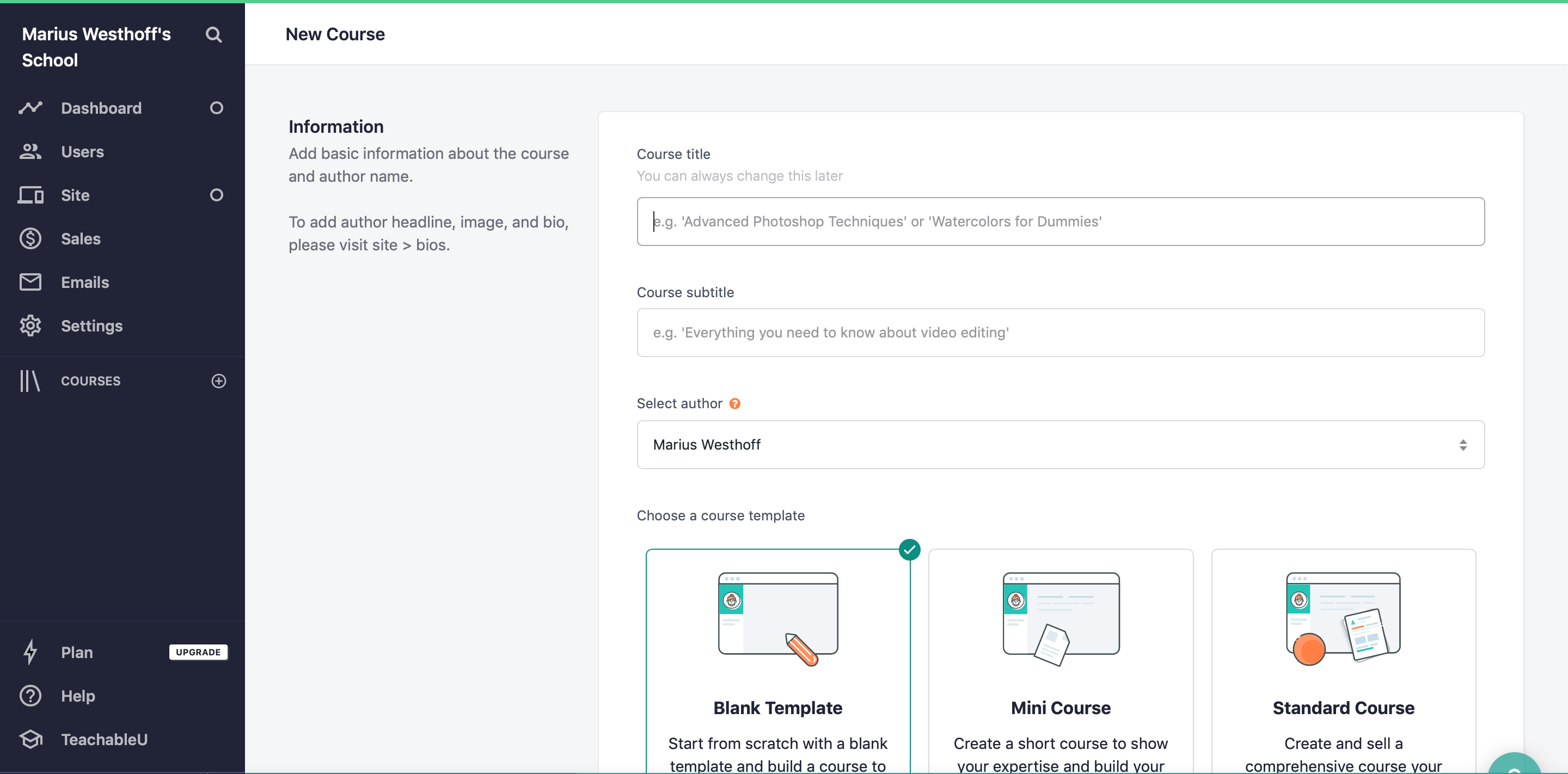Open the search in the sidebar
Image resolution: width=1568 pixels, height=774 pixels.
[x=213, y=35]
